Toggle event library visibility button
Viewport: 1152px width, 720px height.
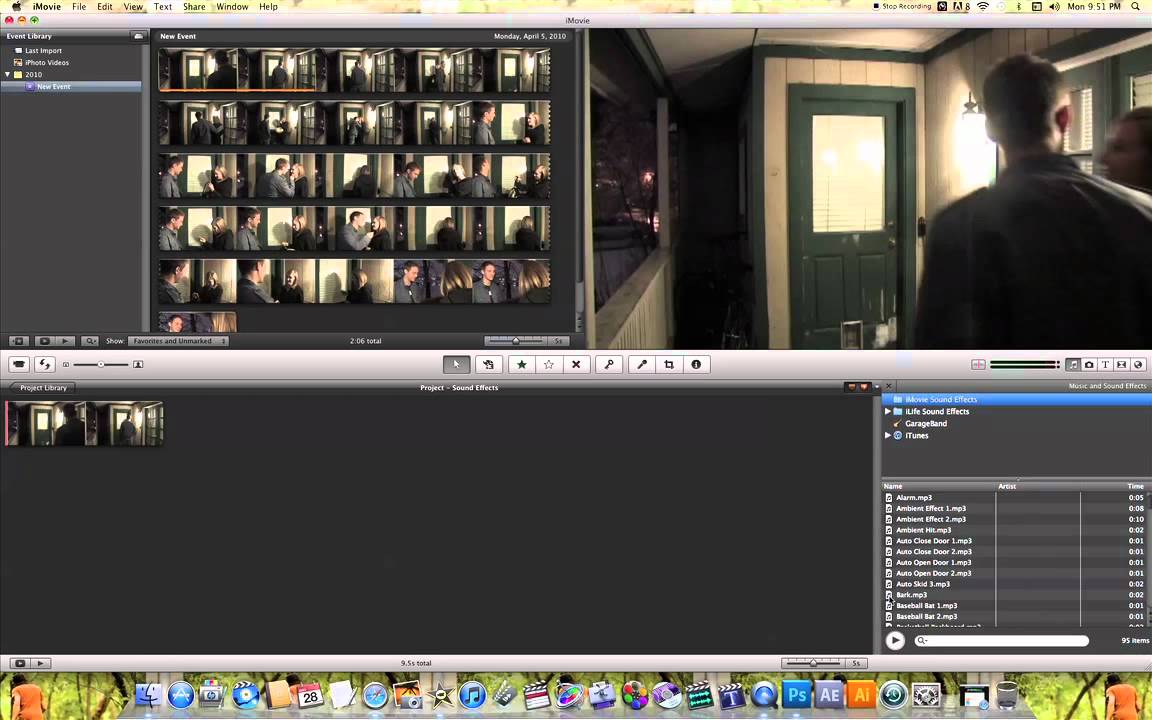click(x=18, y=341)
